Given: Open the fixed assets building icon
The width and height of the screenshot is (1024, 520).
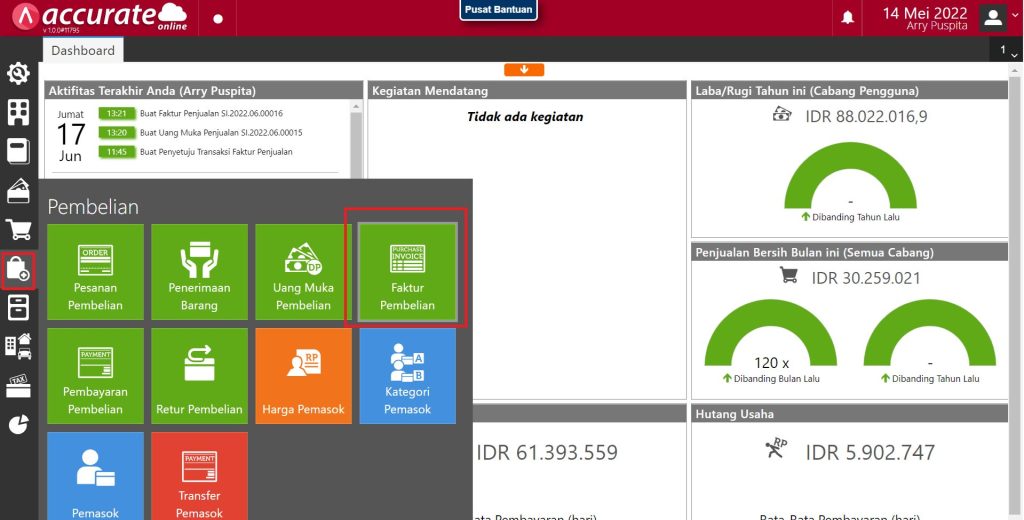Looking at the screenshot, I should pos(18,346).
